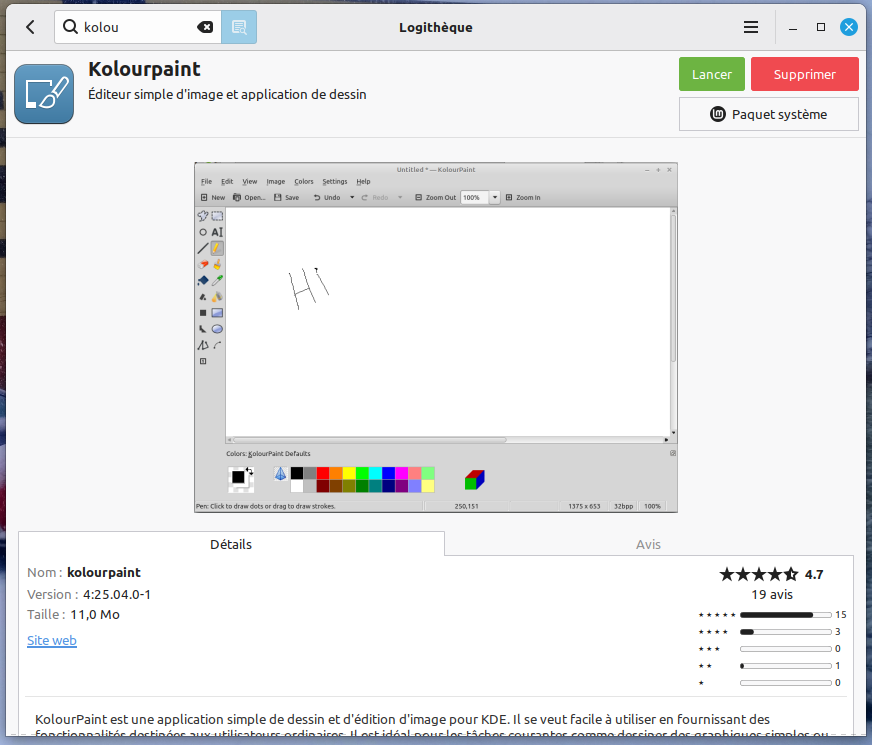Launch Kolourpaint with the Lancer button
The height and width of the screenshot is (745, 872).
(711, 74)
